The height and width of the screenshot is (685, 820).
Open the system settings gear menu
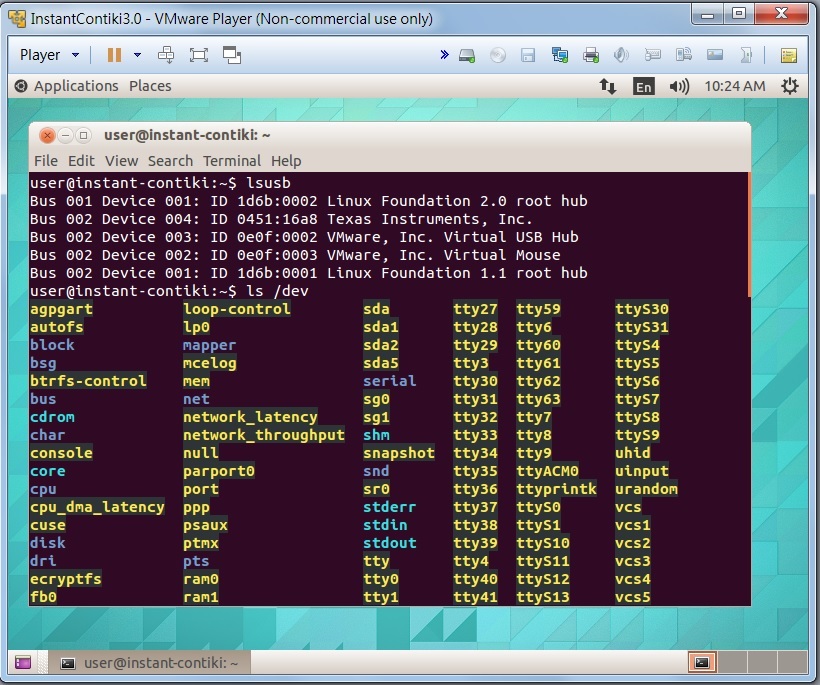tap(790, 86)
